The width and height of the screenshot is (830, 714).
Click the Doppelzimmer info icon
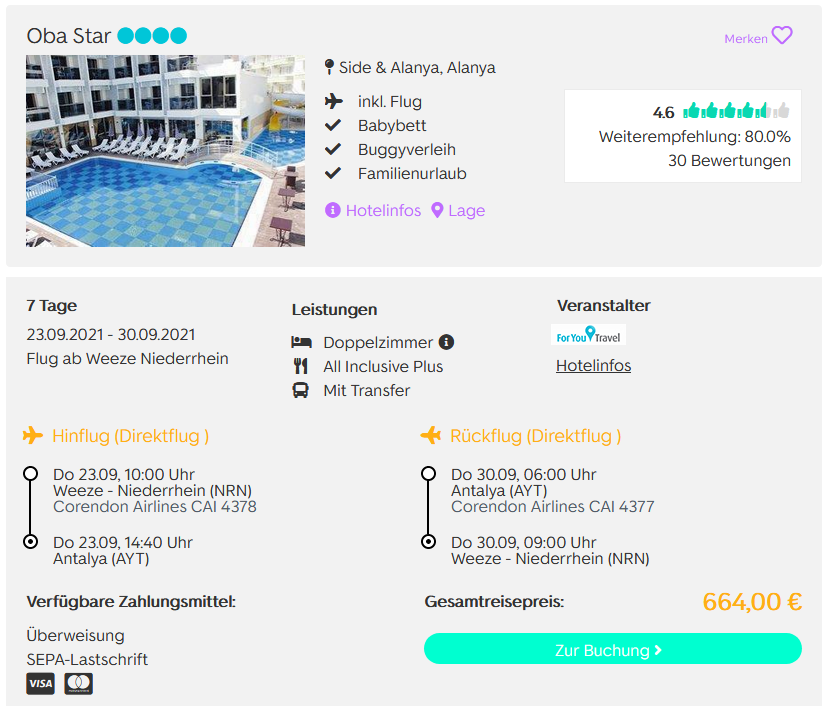click(446, 342)
